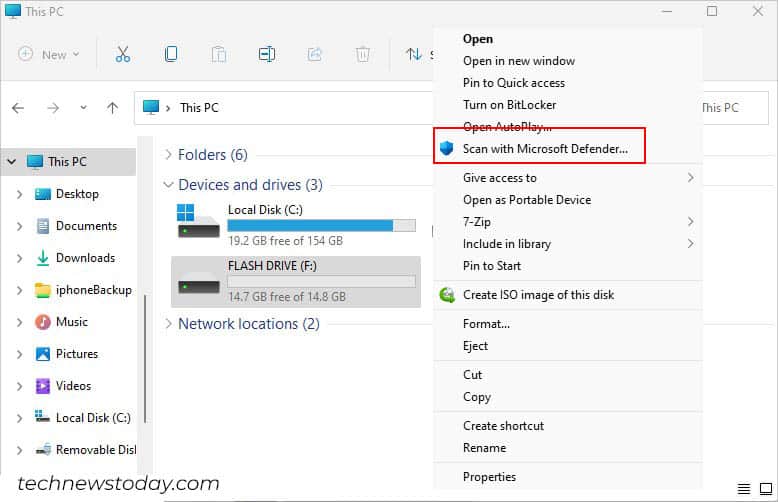
Task: Open Documents in the sidebar
Action: [86, 226]
